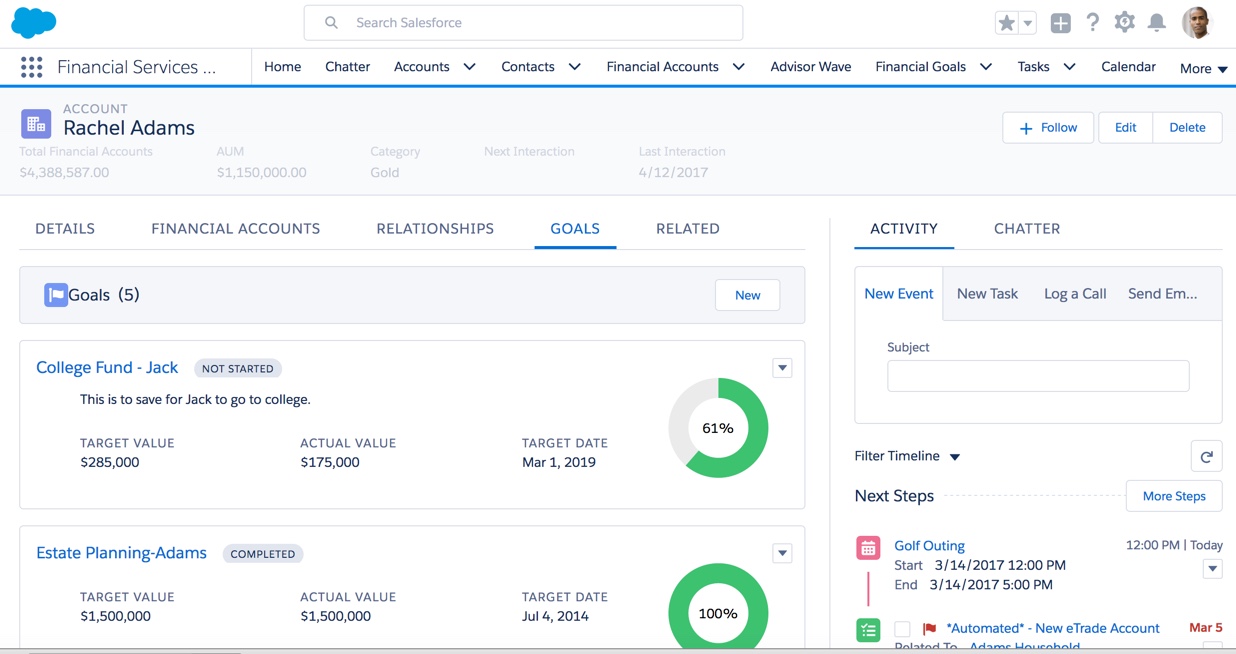Image resolution: width=1236 pixels, height=654 pixels.
Task: Expand the College Fund - Jack actions dropdown
Action: coord(782,368)
